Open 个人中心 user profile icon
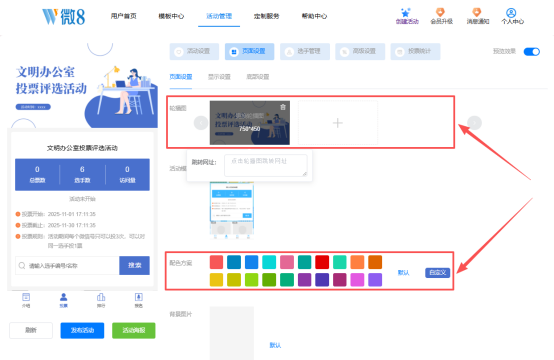 tap(511, 13)
